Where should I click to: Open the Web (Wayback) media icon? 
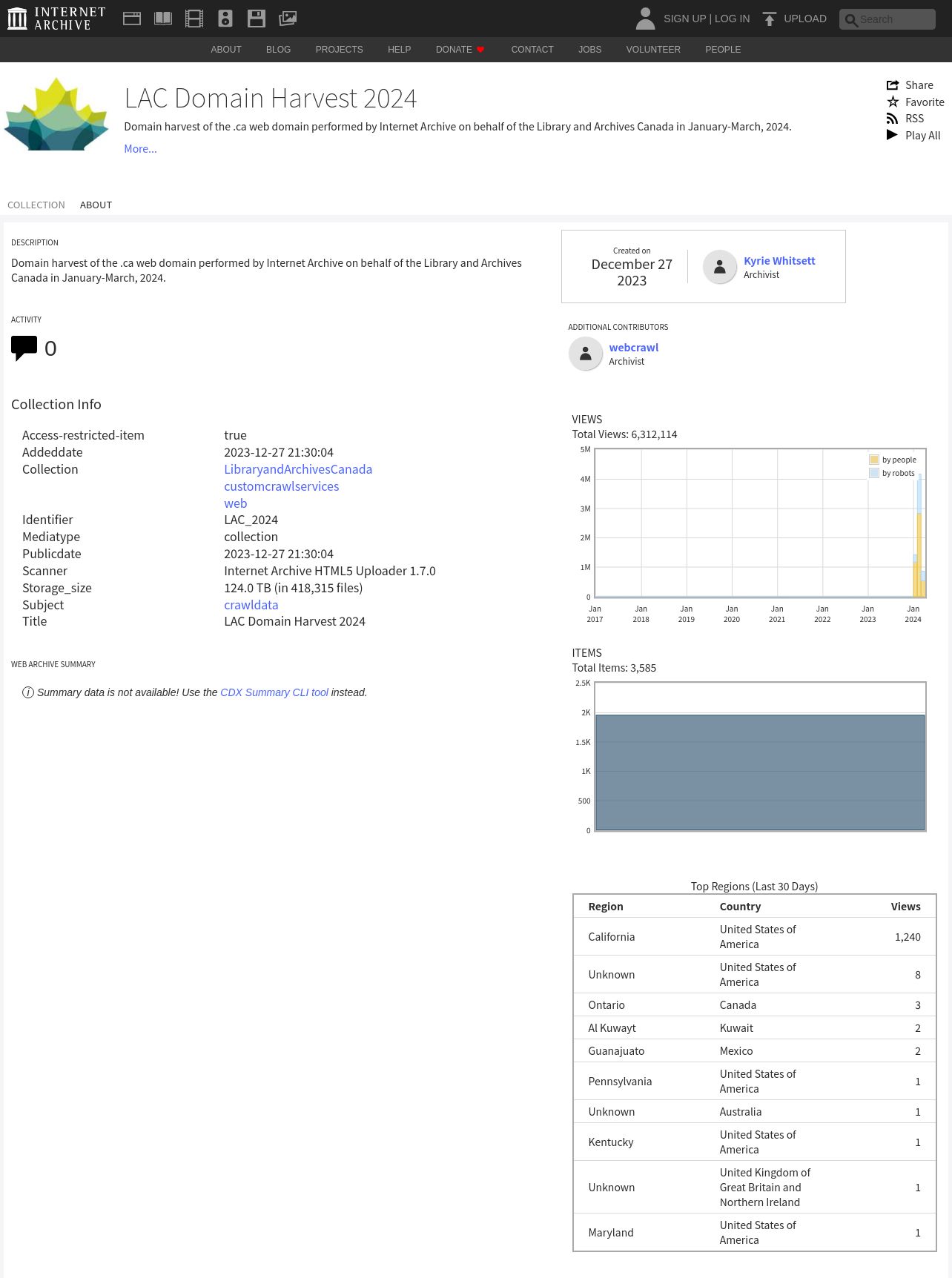pos(132,19)
